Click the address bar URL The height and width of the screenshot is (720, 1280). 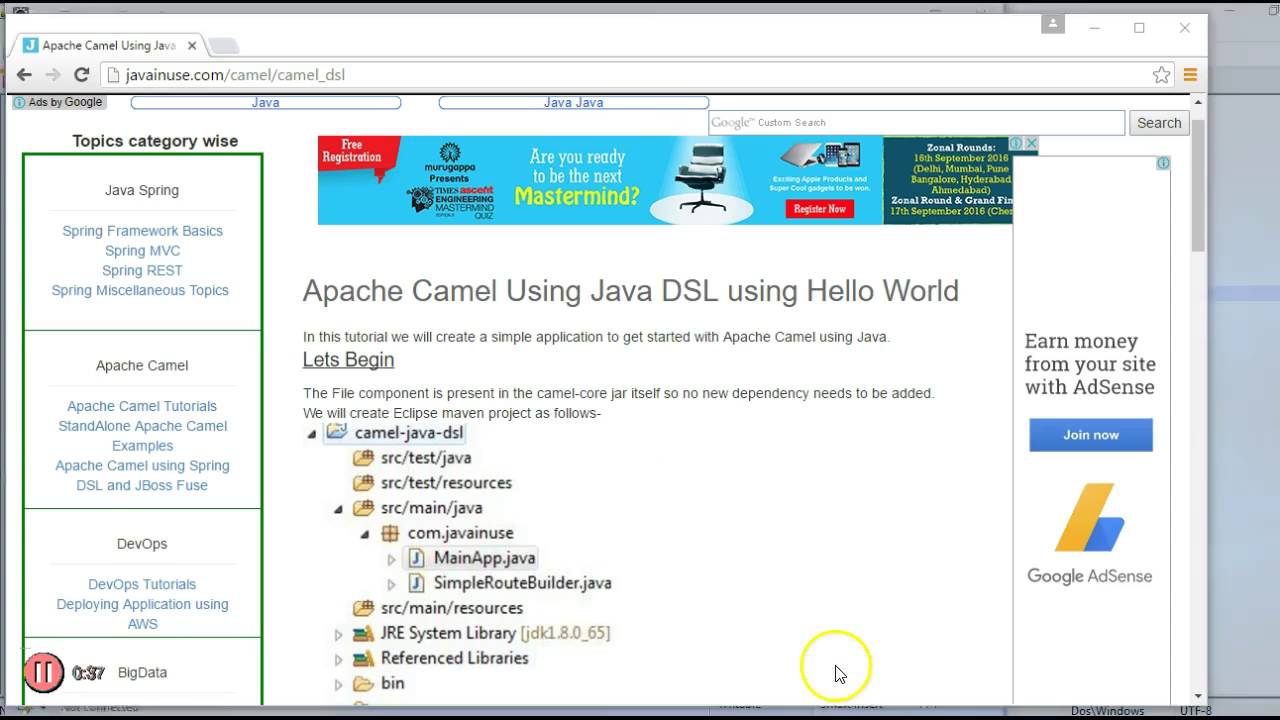[235, 75]
